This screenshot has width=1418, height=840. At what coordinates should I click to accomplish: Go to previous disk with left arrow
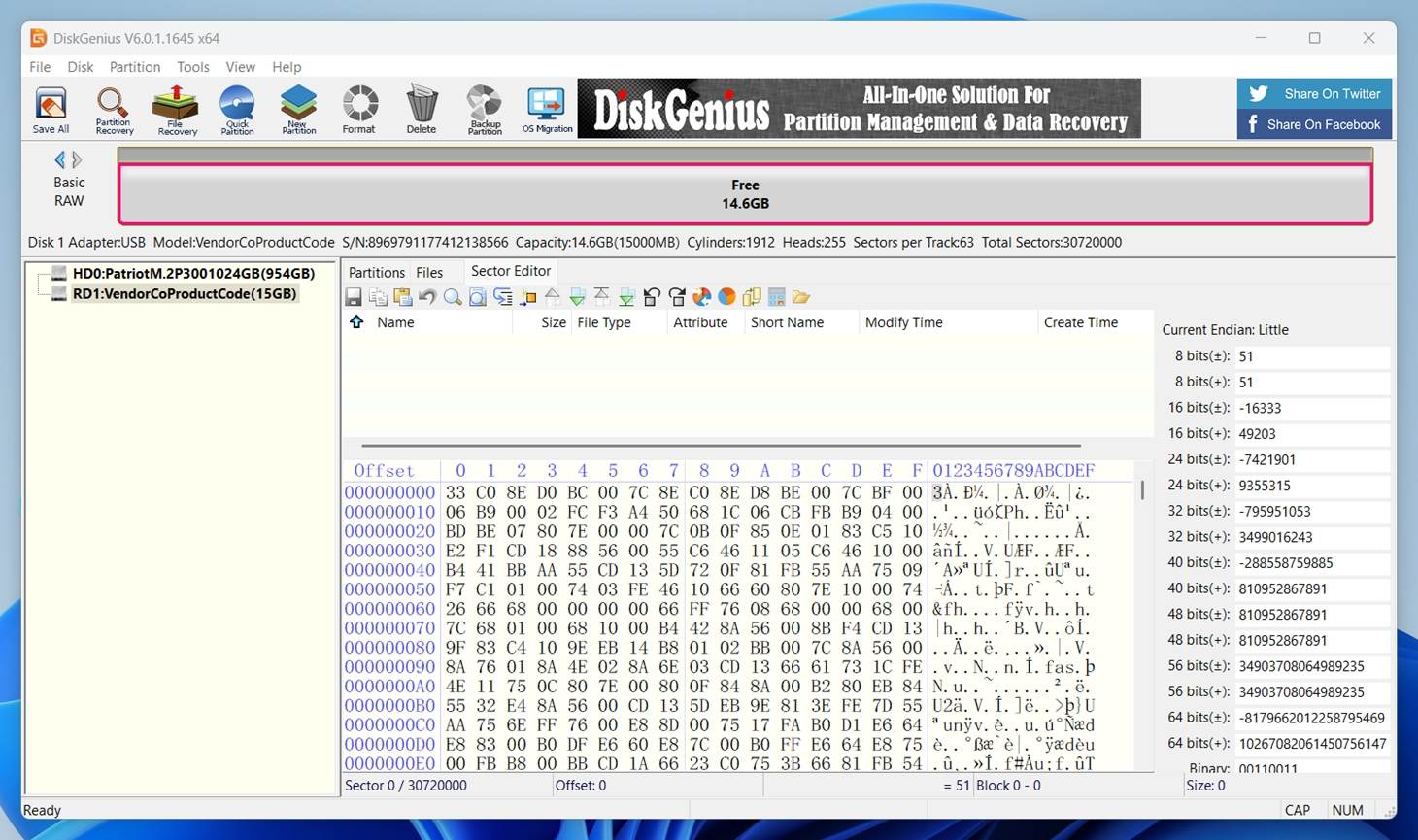pos(60,160)
